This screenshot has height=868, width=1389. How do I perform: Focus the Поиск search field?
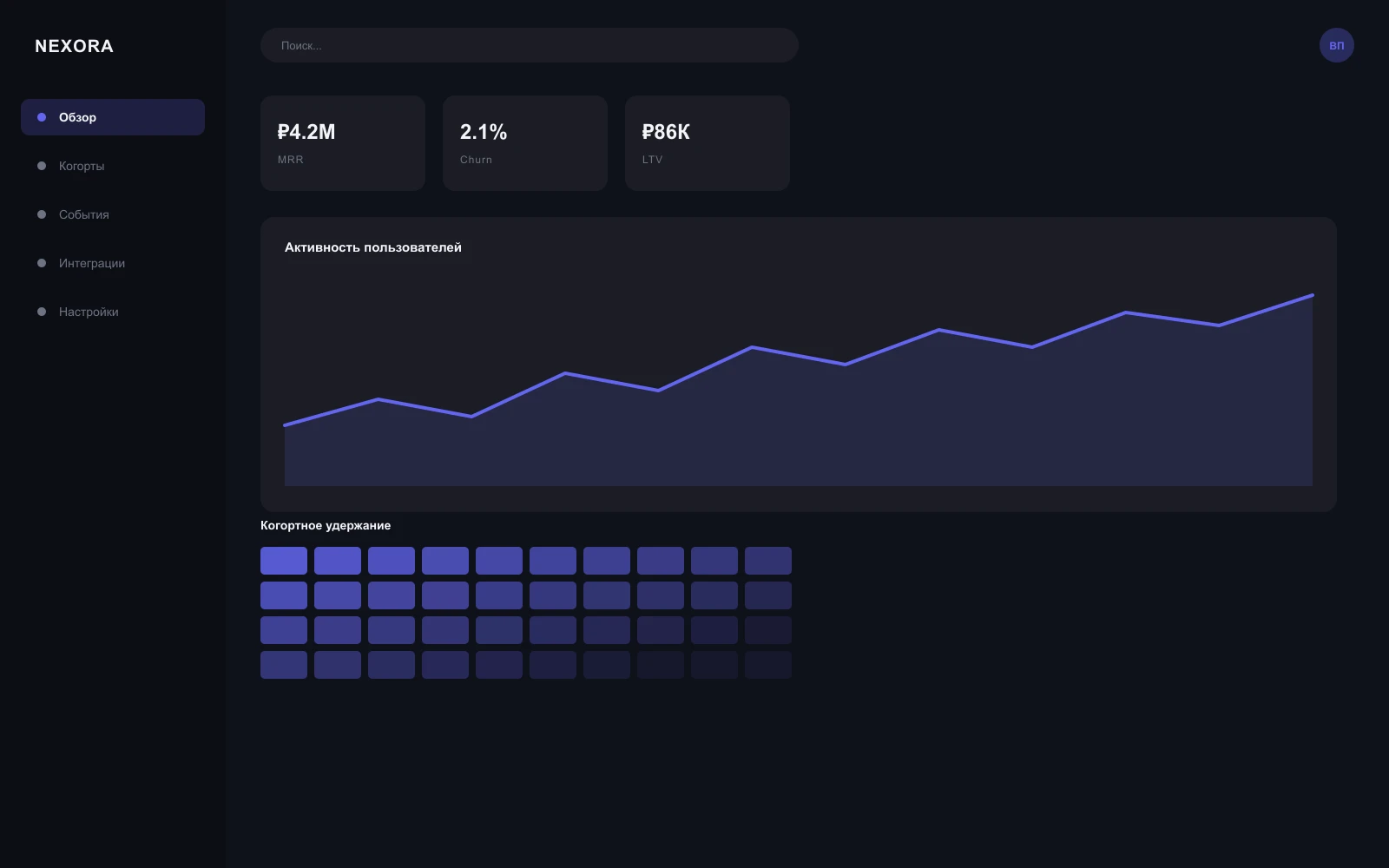tap(530, 45)
